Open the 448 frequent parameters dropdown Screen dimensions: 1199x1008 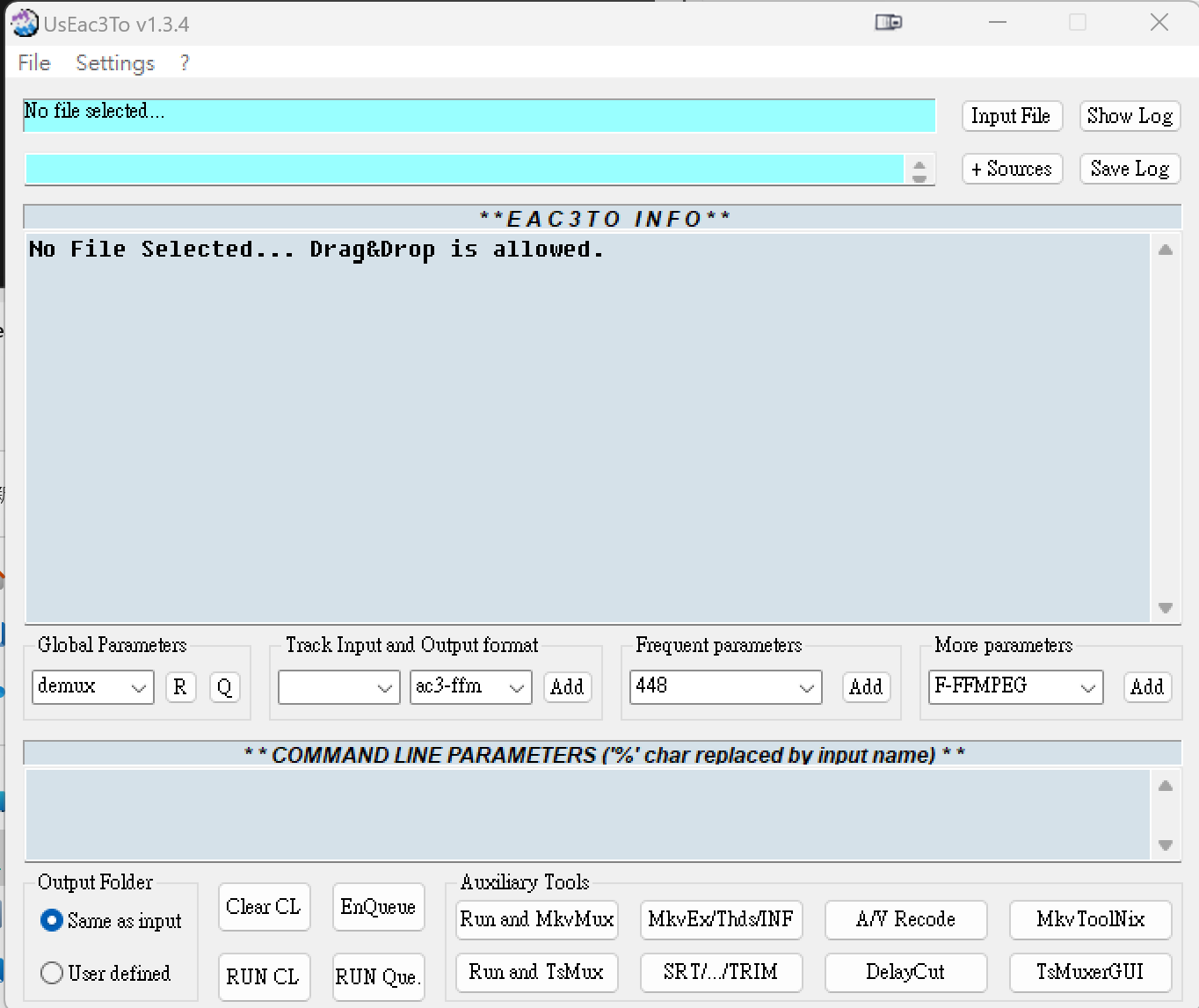(x=806, y=687)
